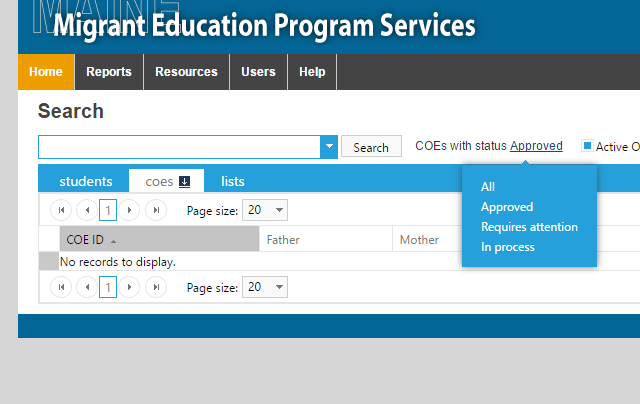Choose In process from status list
Screen dimensions: 640x404
point(508,247)
